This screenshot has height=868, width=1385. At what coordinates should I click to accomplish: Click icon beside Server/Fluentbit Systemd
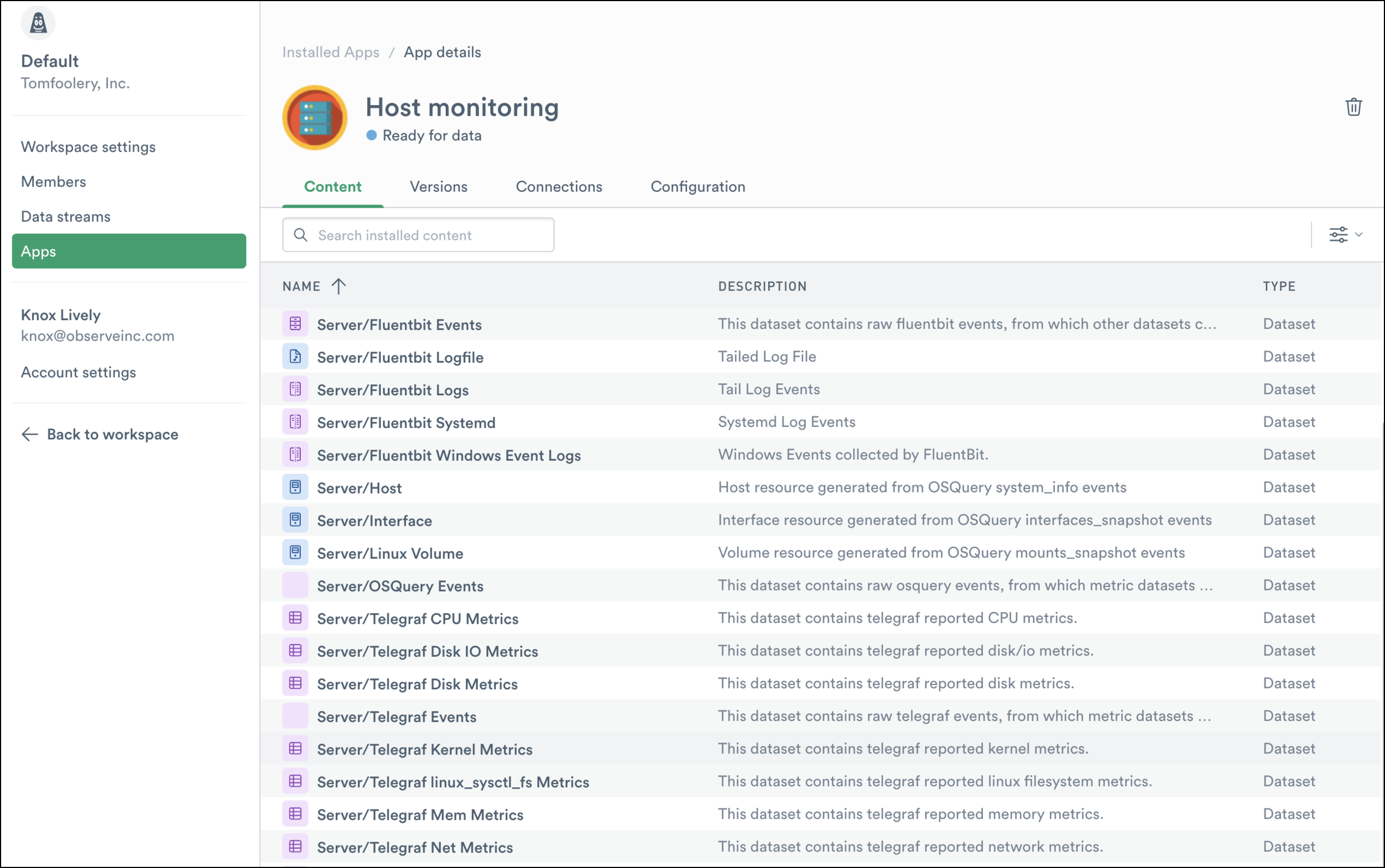click(295, 422)
